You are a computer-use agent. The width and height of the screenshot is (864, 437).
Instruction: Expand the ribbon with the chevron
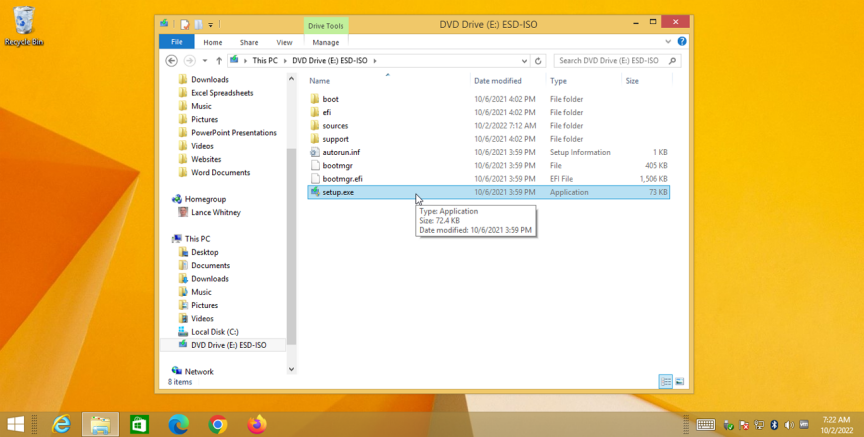668,41
